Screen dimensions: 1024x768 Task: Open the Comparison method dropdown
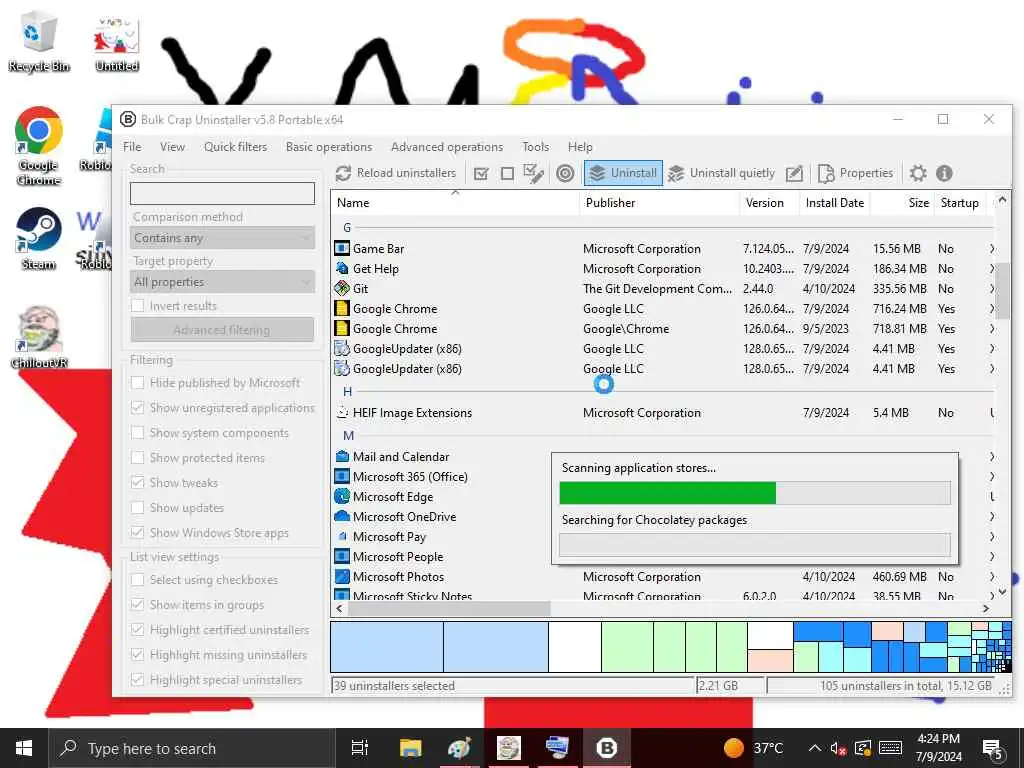pos(222,238)
